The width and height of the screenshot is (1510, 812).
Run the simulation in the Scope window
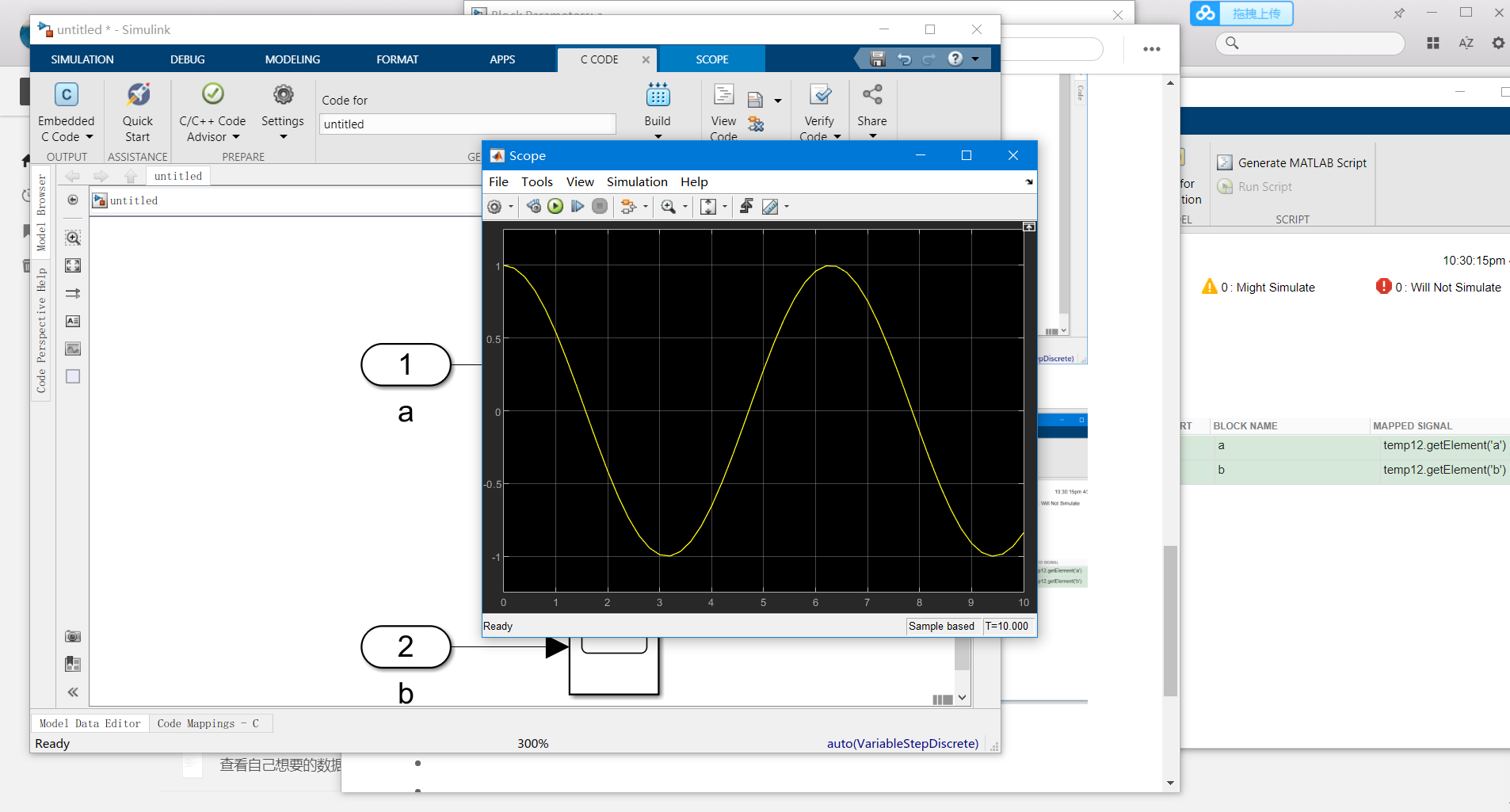click(x=555, y=206)
